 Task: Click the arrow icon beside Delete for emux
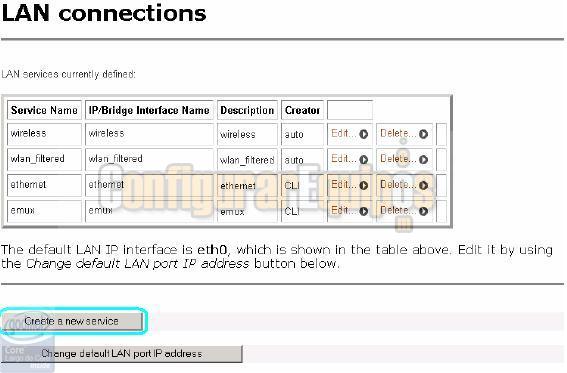pos(423,211)
